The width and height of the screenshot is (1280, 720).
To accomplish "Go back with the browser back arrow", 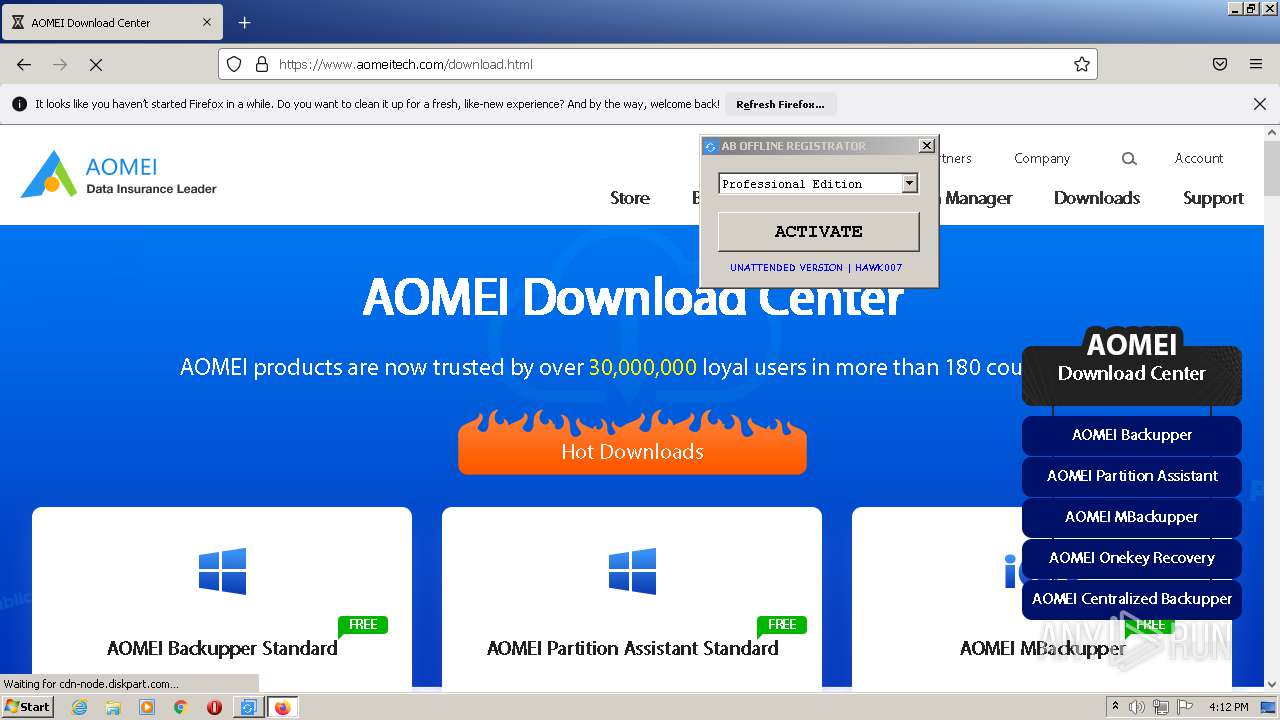I will click(24, 64).
